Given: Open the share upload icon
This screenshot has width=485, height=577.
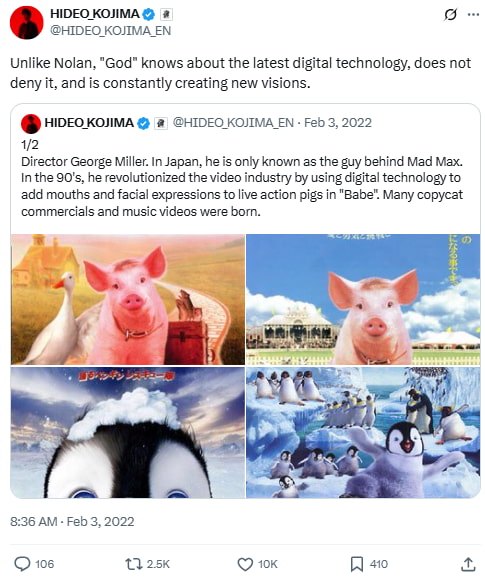Looking at the screenshot, I should pos(468,564).
